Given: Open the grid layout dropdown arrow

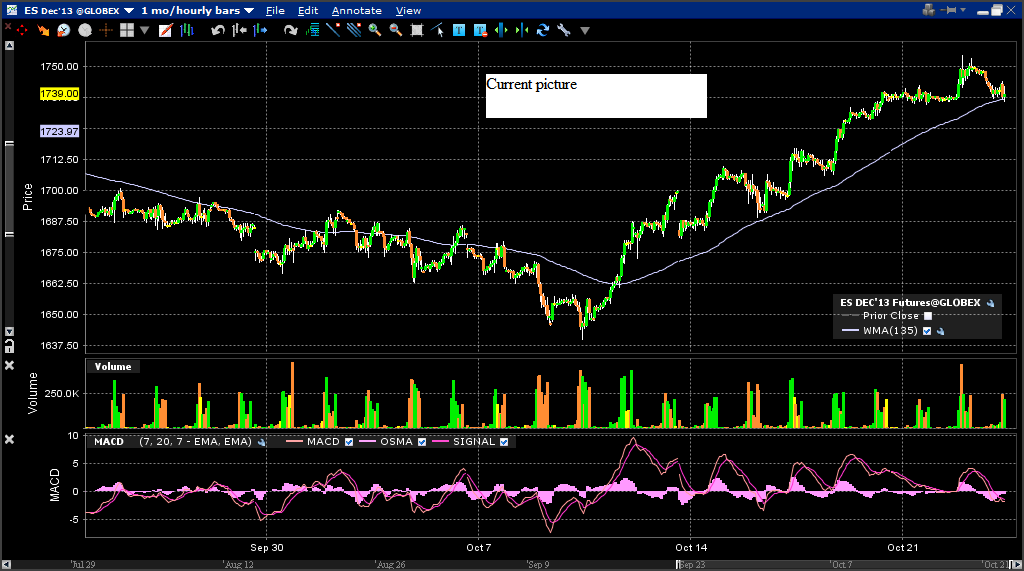Looking at the screenshot, I should 144,30.
